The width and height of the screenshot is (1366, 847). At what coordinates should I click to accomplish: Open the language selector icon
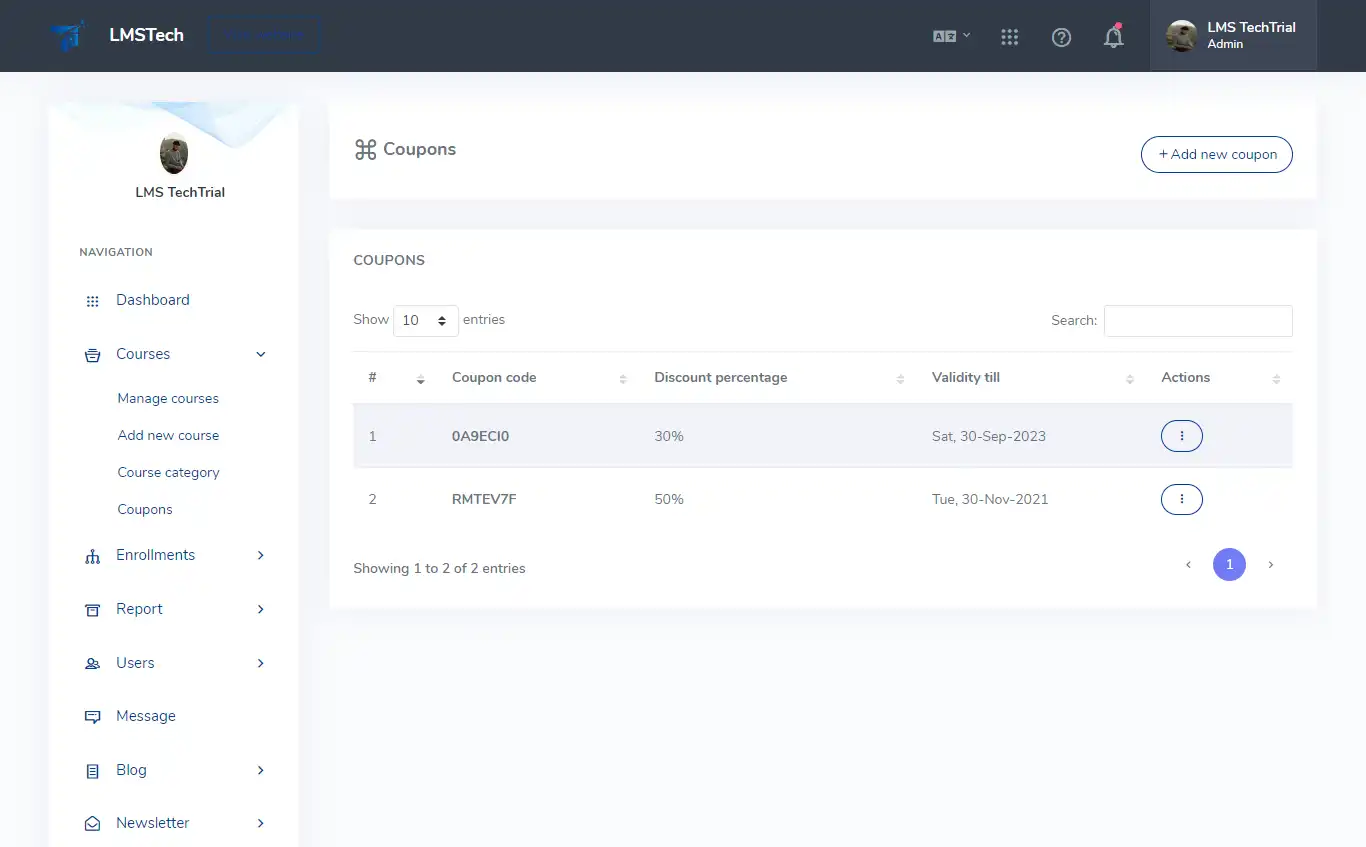[x=948, y=35]
